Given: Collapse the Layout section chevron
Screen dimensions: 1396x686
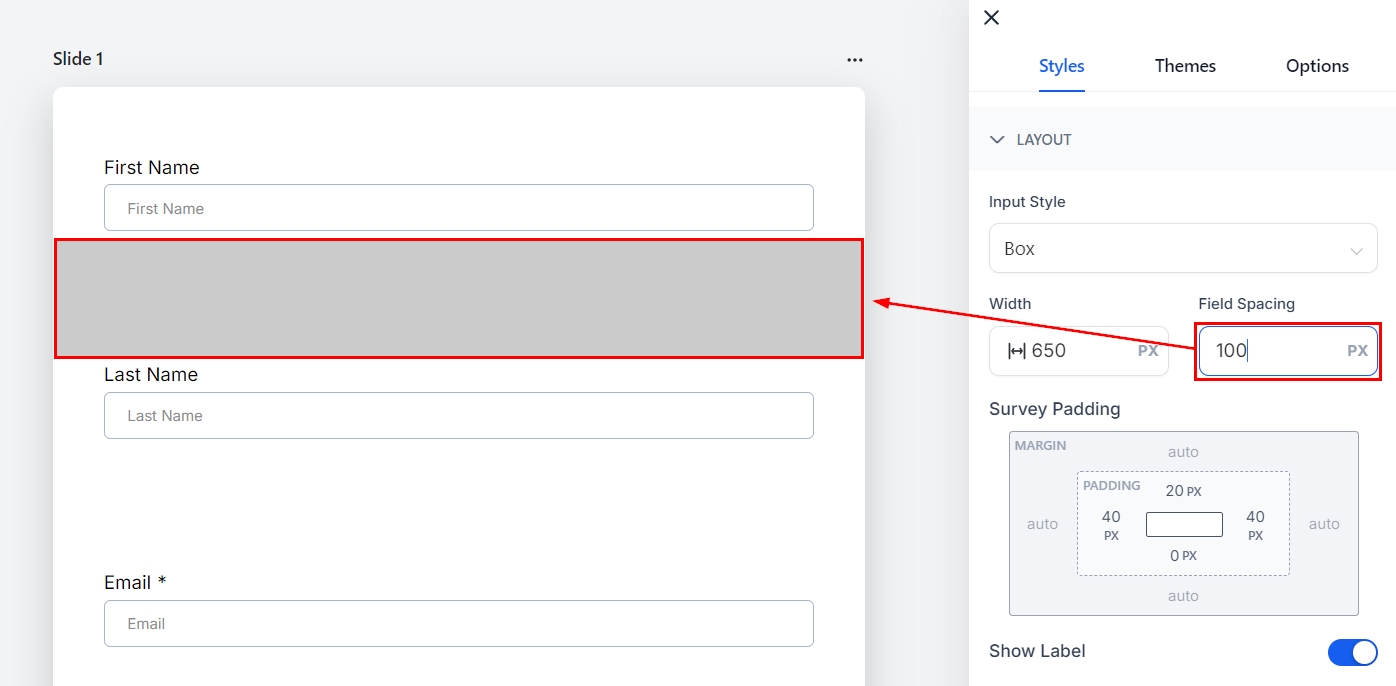Looking at the screenshot, I should pyautogui.click(x=997, y=140).
